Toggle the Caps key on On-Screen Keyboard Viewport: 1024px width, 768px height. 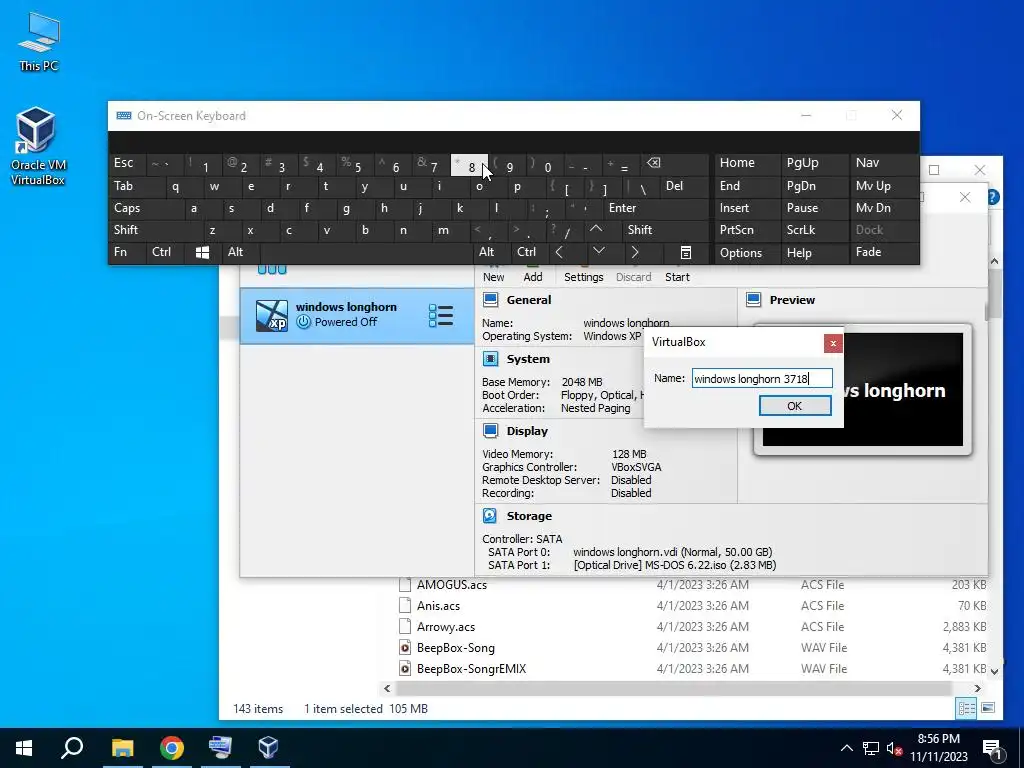tap(147, 208)
